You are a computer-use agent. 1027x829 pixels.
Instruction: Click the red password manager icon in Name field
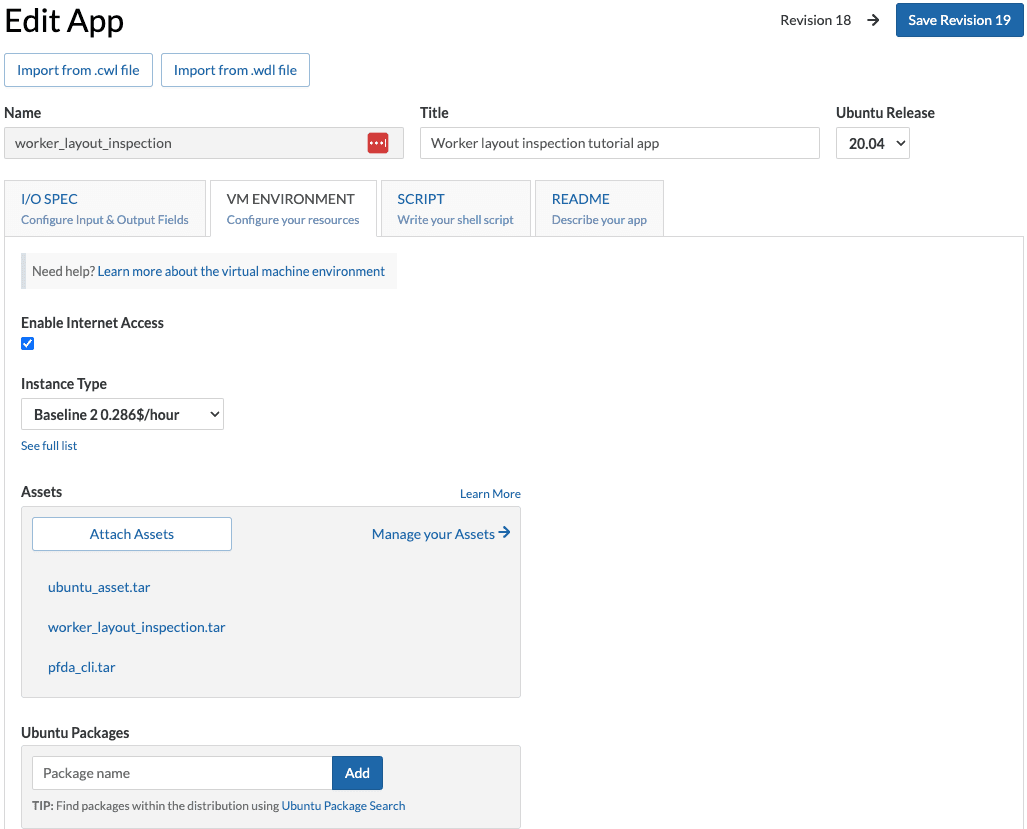point(377,143)
